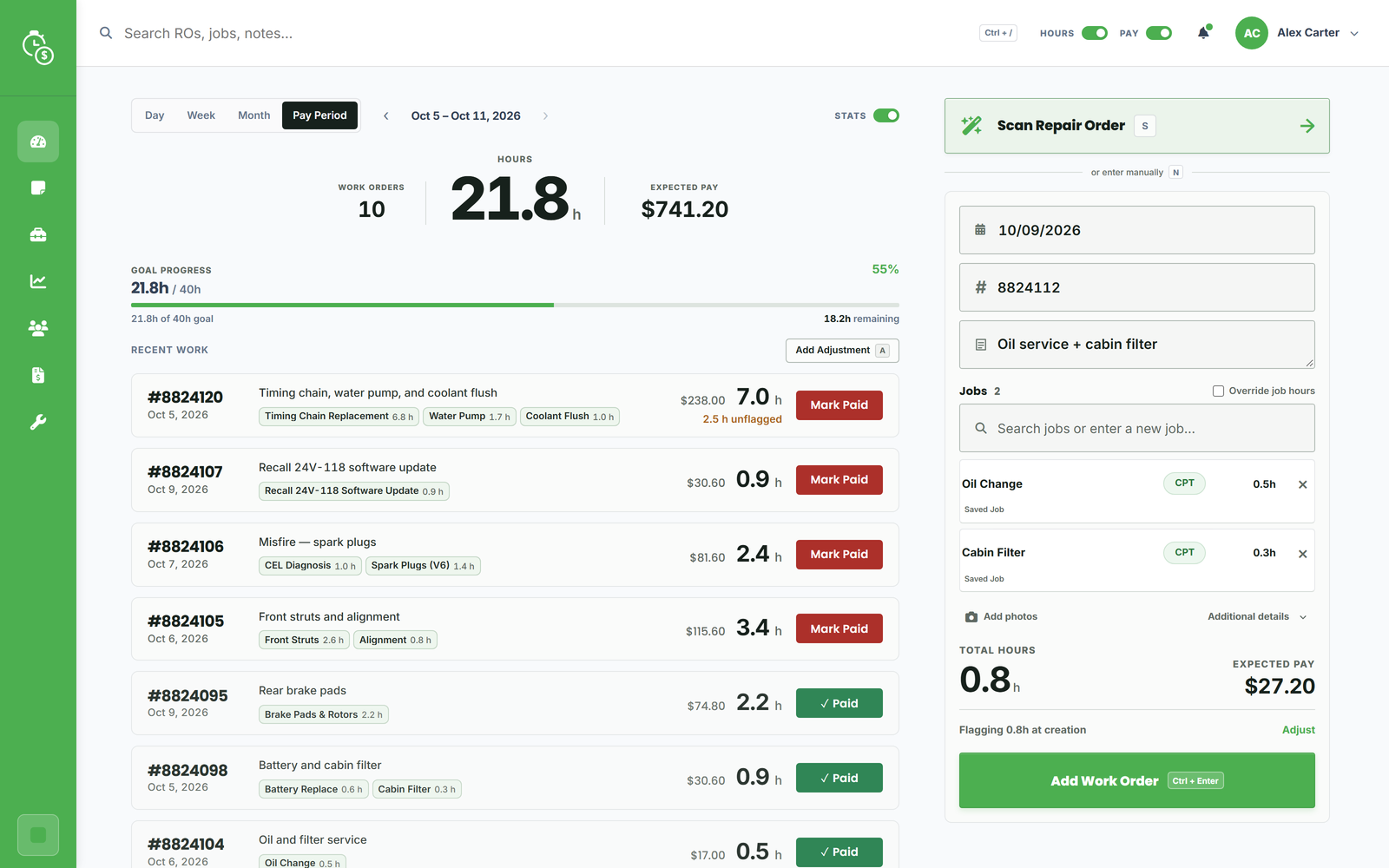Remove the Cabin Filter job
1389x868 pixels.
click(x=1303, y=554)
